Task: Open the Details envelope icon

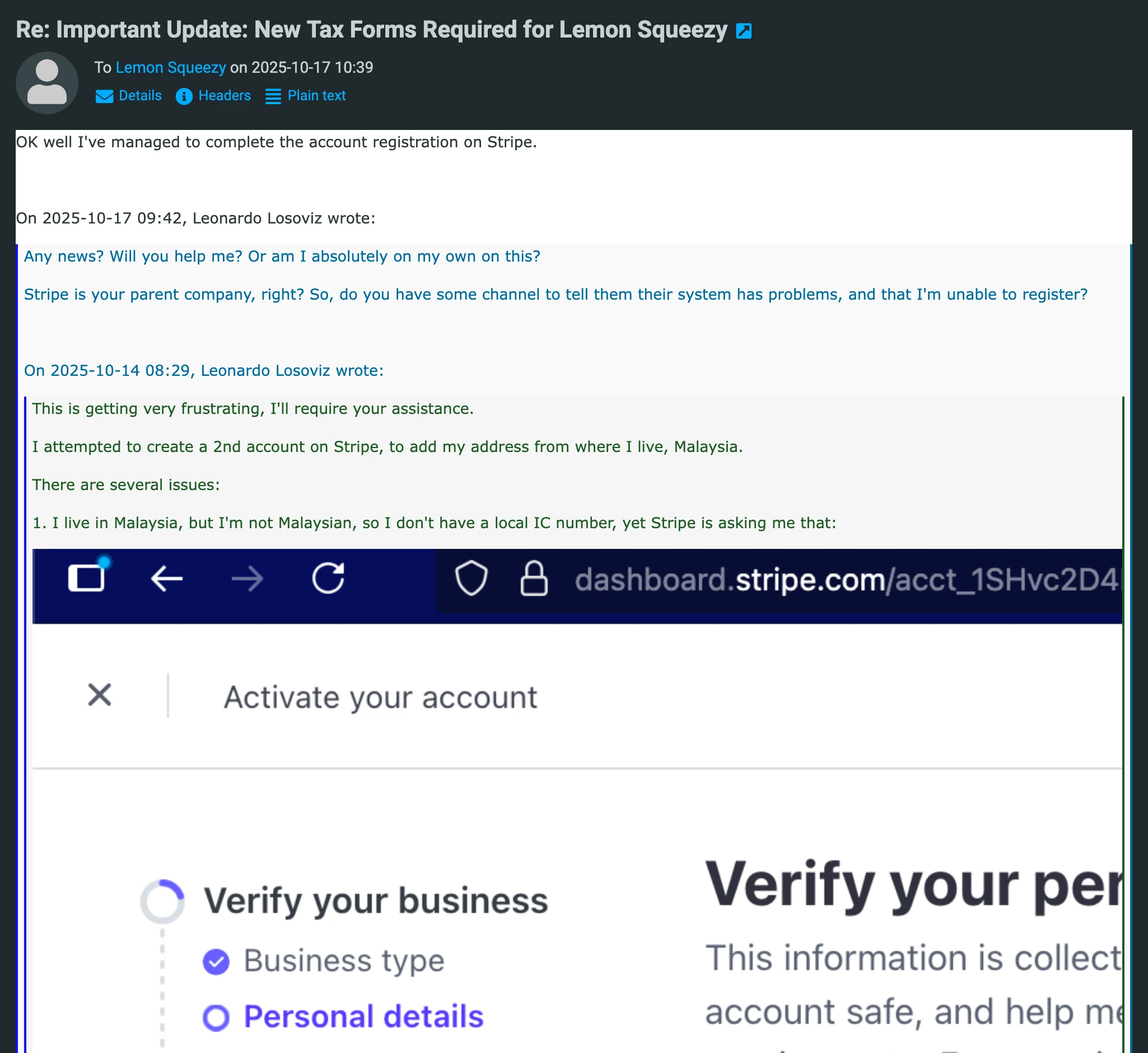Action: point(105,96)
